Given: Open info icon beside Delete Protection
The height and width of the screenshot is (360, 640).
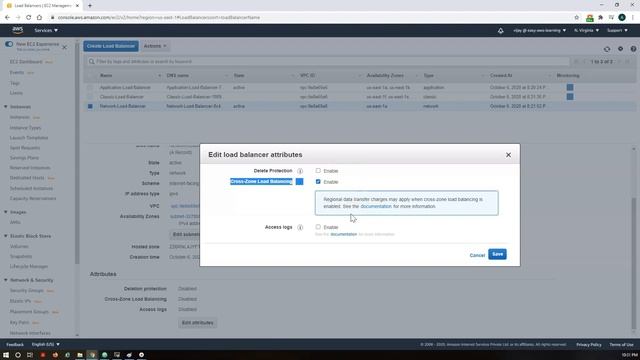Looking at the screenshot, I should [x=300, y=171].
